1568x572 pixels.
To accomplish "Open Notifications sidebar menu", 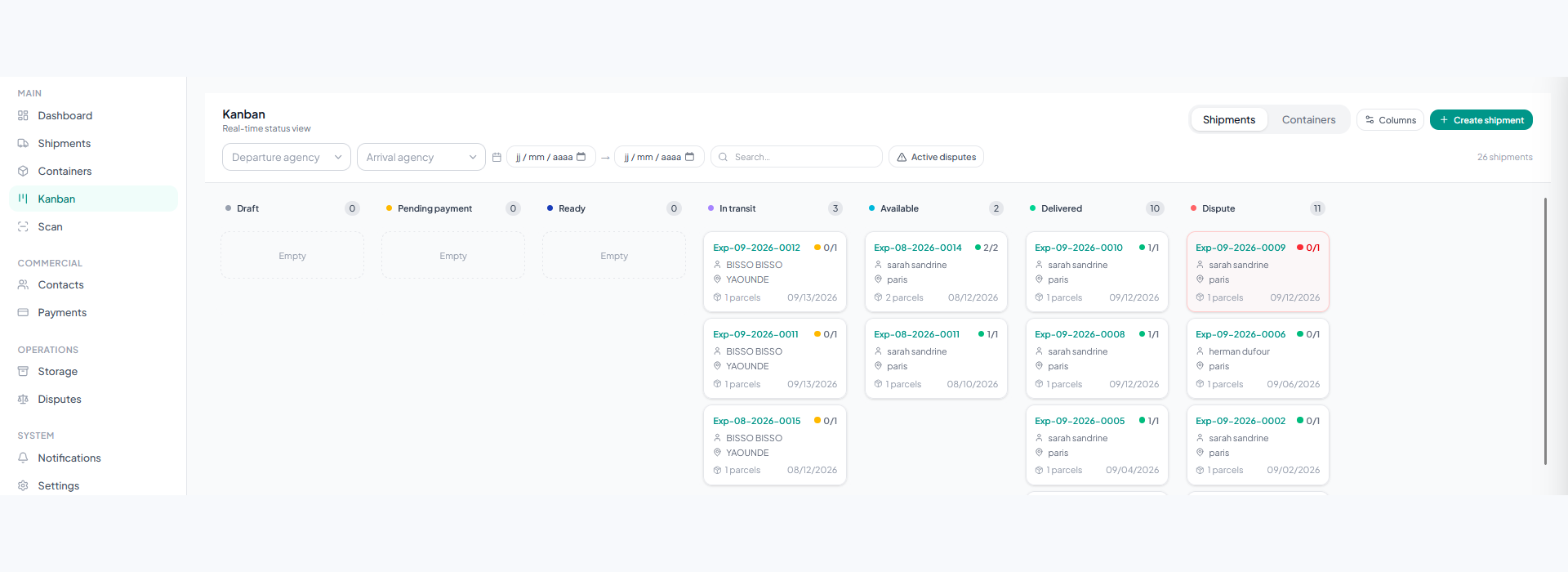I will click(x=93, y=458).
